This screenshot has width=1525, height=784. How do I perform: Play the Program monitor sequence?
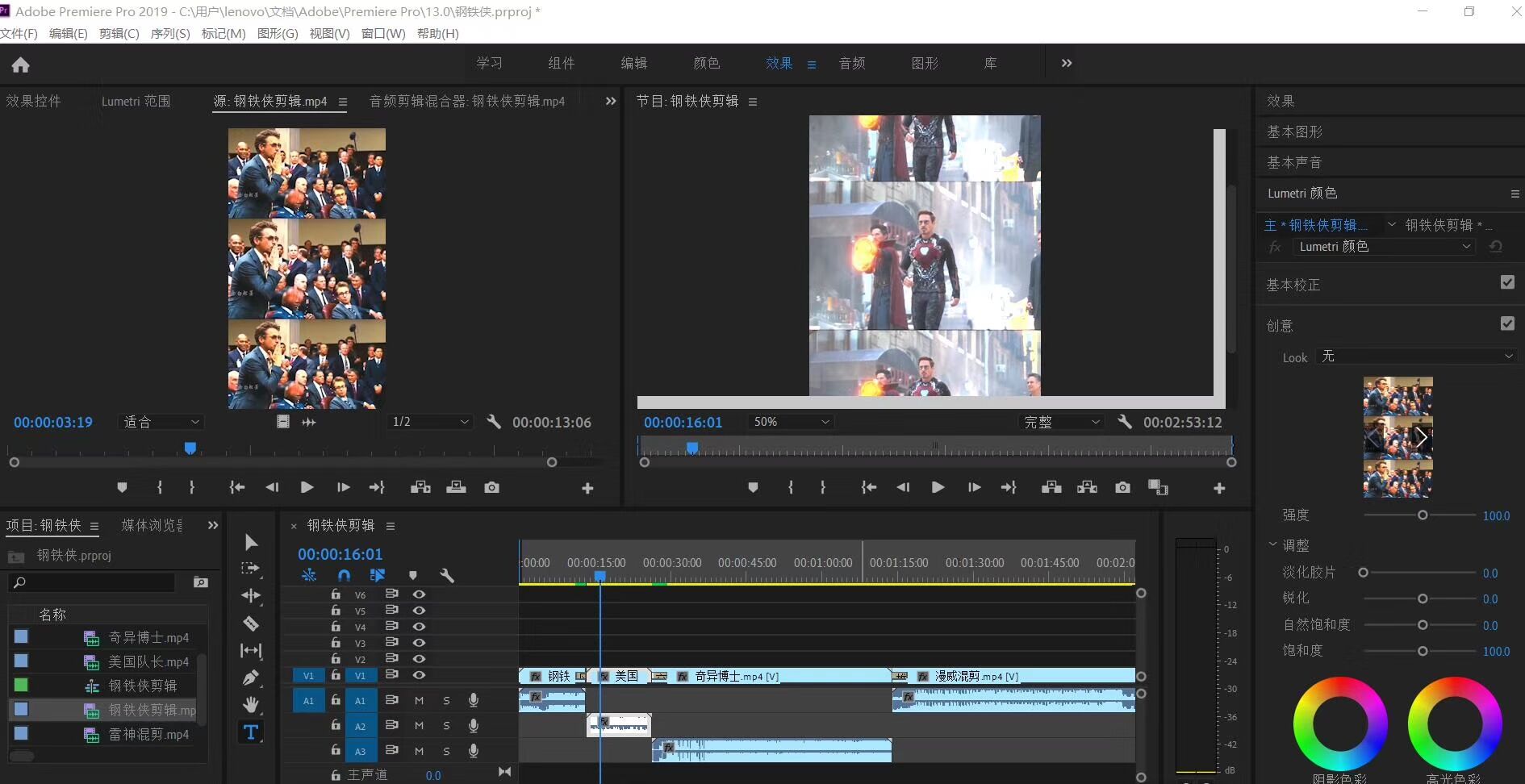click(x=938, y=487)
